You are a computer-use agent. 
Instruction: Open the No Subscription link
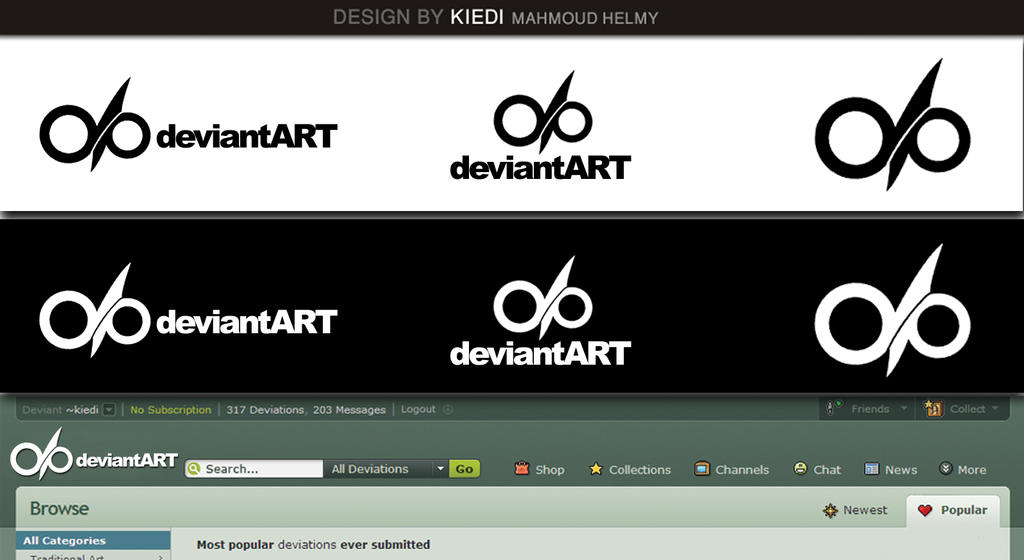(x=170, y=410)
